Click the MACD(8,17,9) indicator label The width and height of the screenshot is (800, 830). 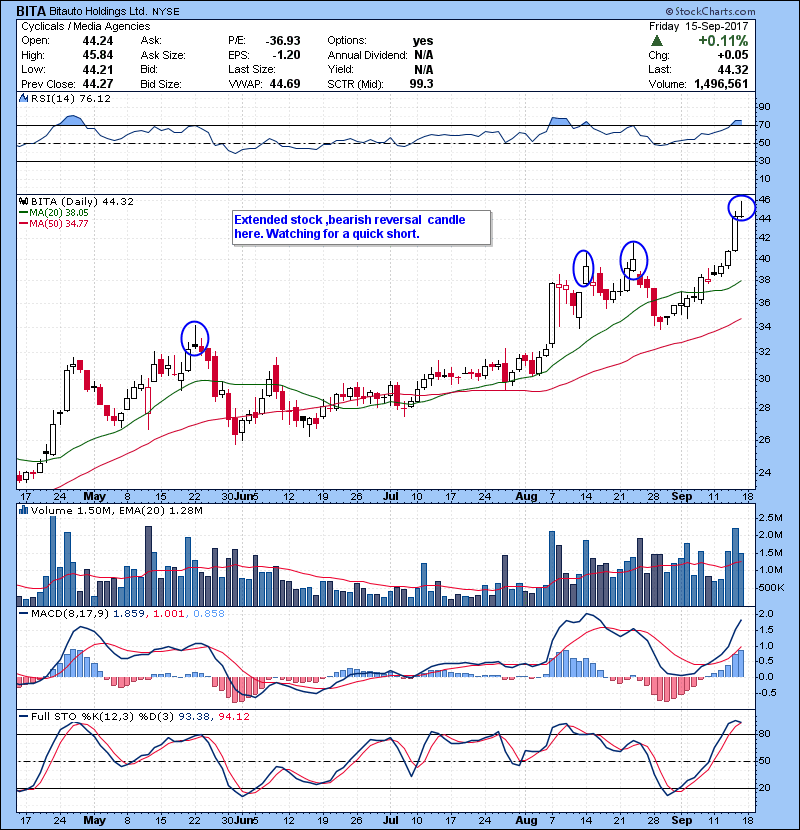click(70, 614)
